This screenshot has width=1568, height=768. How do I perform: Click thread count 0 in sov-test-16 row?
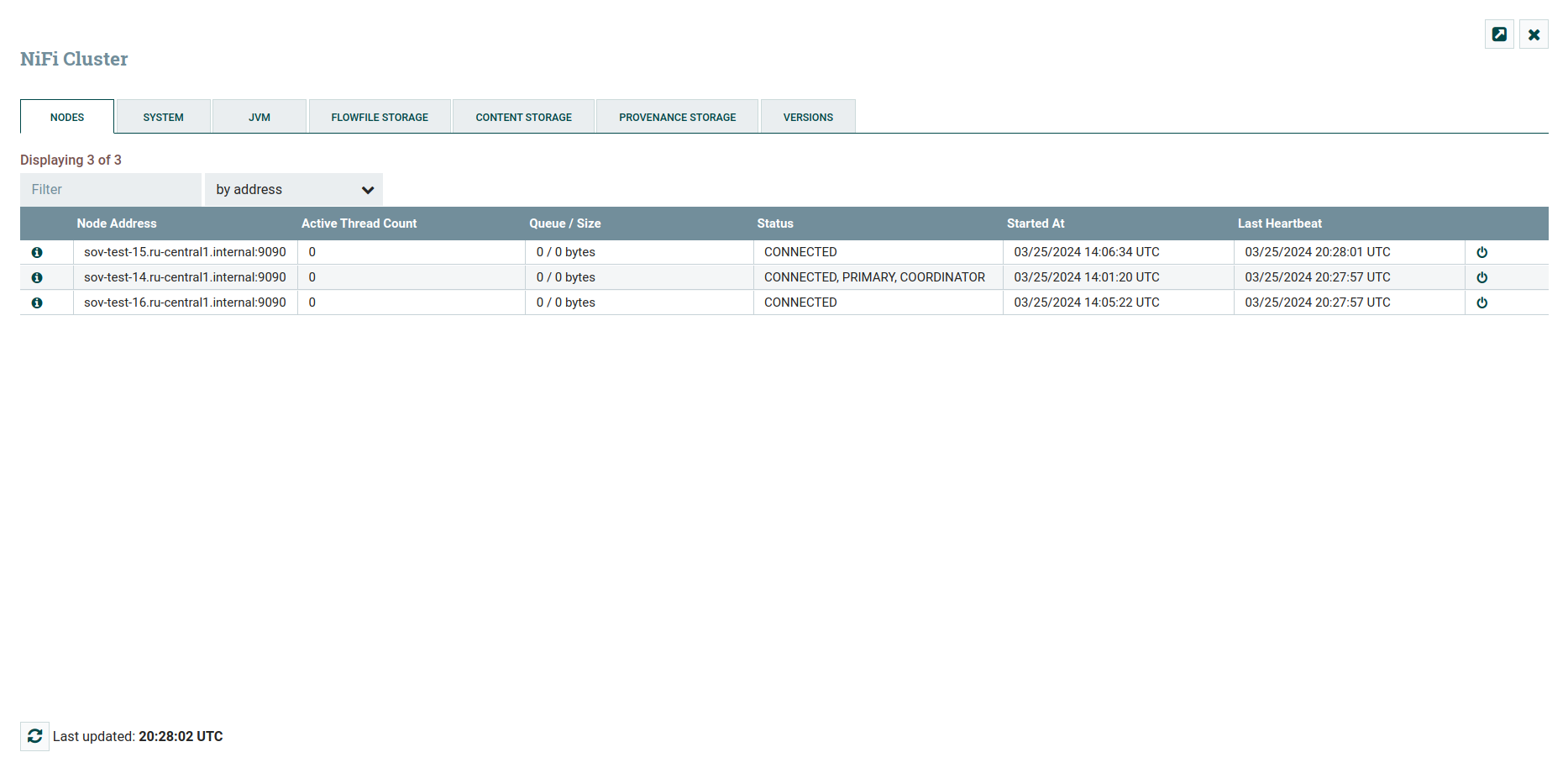click(312, 302)
